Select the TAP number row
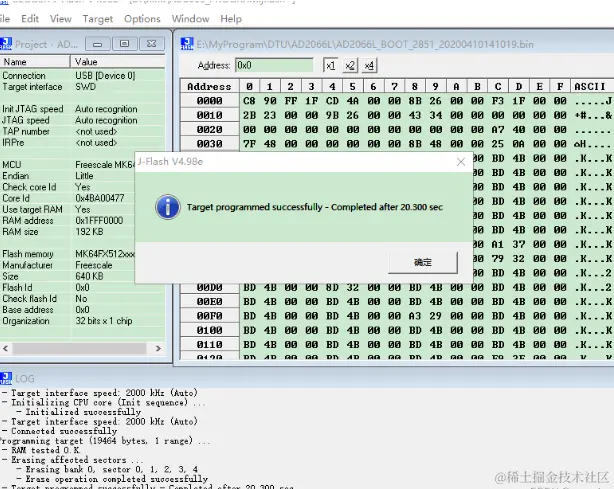 [x=82, y=132]
